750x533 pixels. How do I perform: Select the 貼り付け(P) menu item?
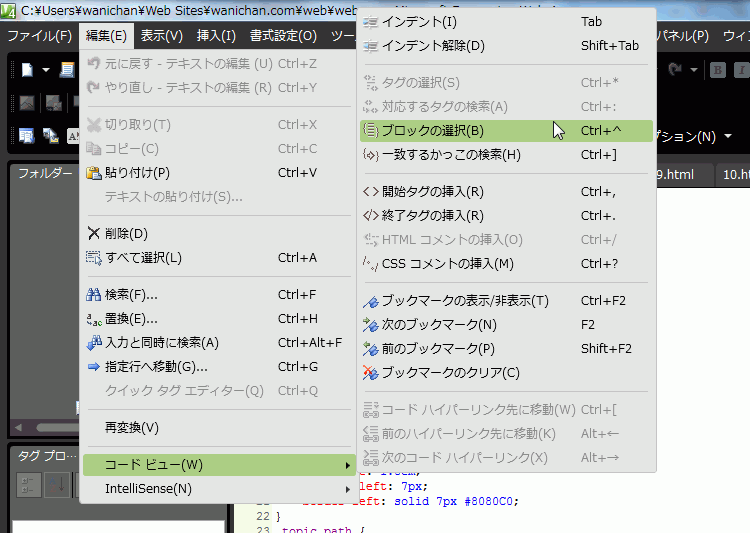coord(219,173)
